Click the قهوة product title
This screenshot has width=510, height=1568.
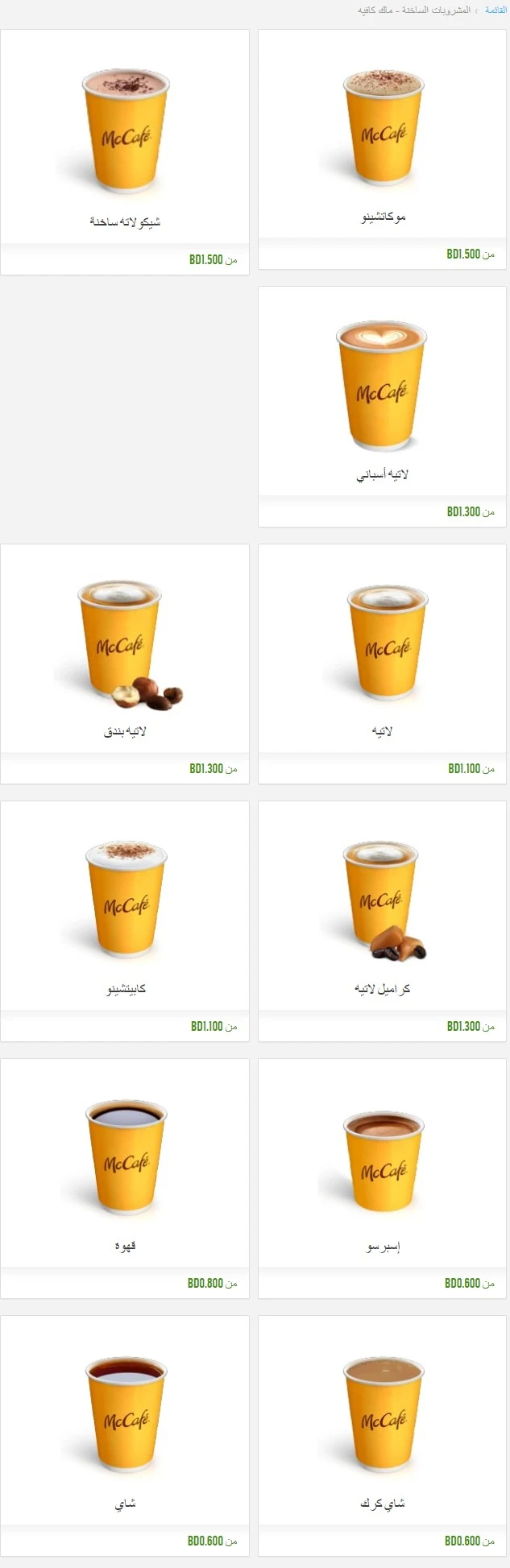125,1246
